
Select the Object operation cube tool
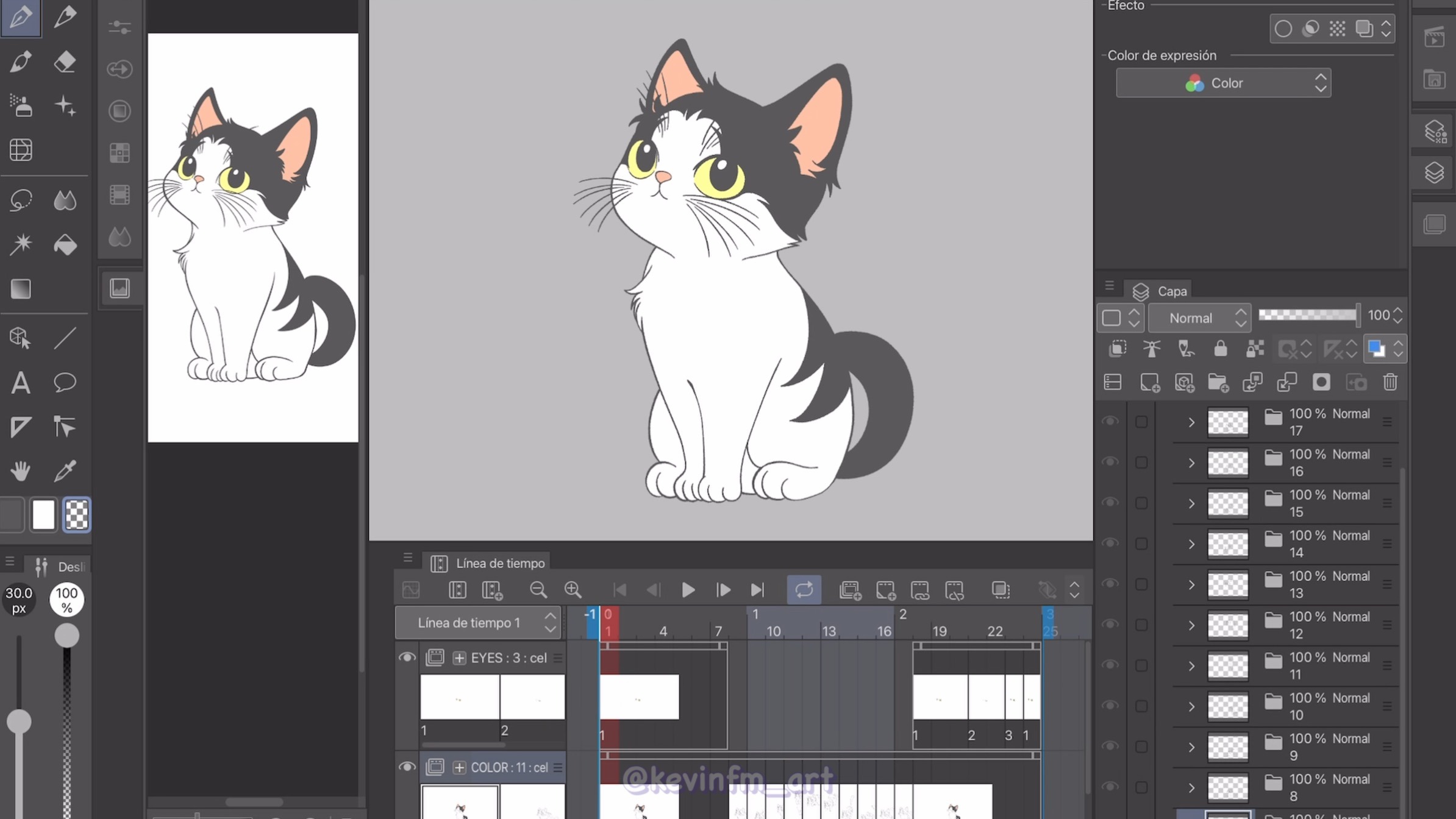tap(21, 338)
